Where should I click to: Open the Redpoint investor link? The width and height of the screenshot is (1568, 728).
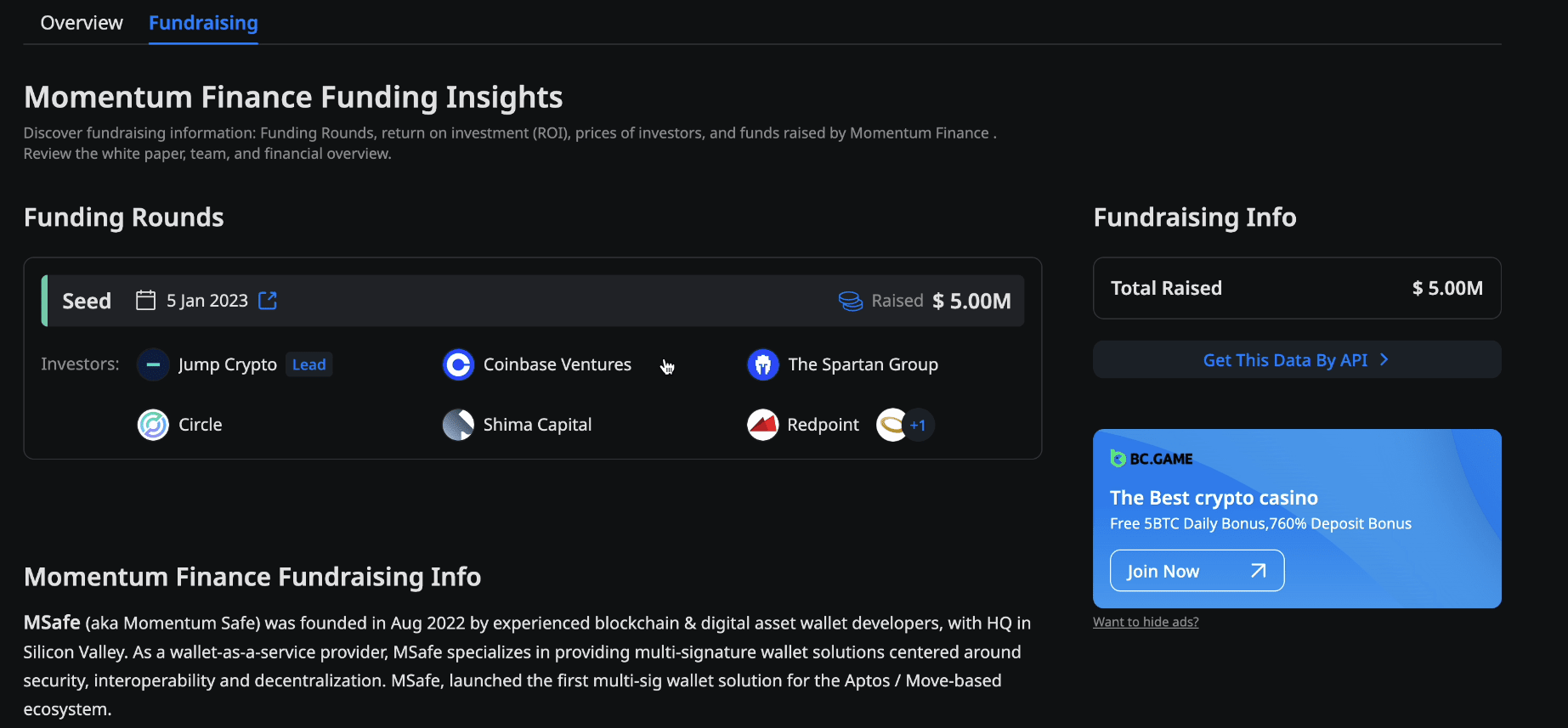(823, 425)
